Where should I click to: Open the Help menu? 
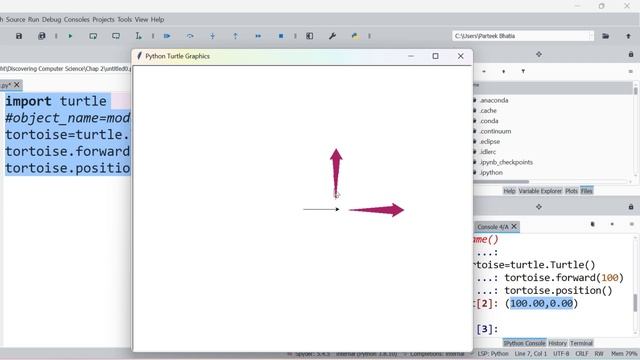157,20
